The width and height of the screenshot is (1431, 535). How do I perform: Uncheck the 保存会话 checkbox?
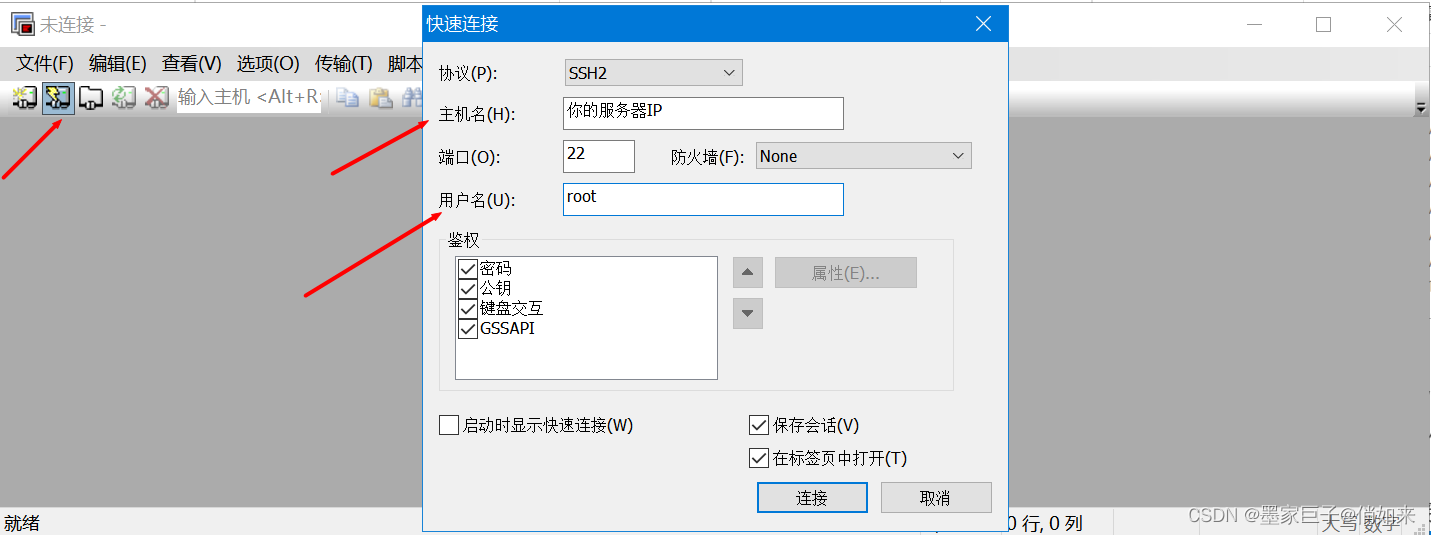pos(759,425)
